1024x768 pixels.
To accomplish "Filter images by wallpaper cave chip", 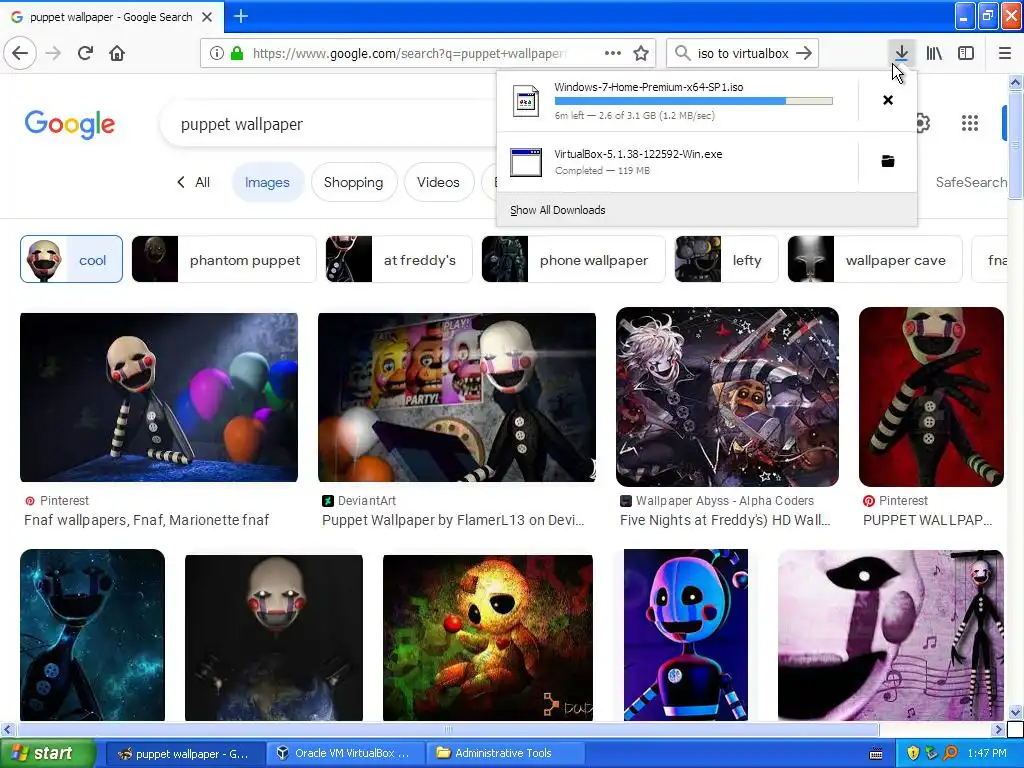I will pos(875,259).
